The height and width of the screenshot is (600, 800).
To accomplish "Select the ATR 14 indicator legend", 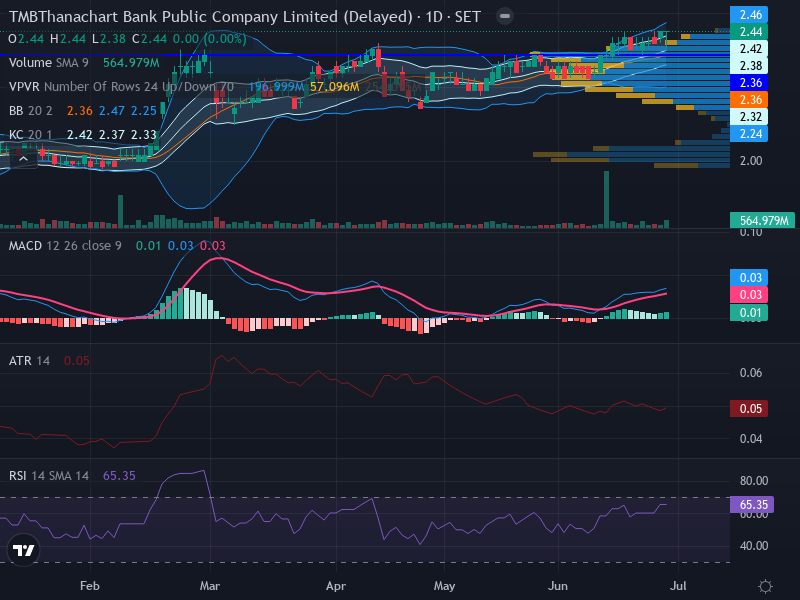I will click(x=29, y=361).
